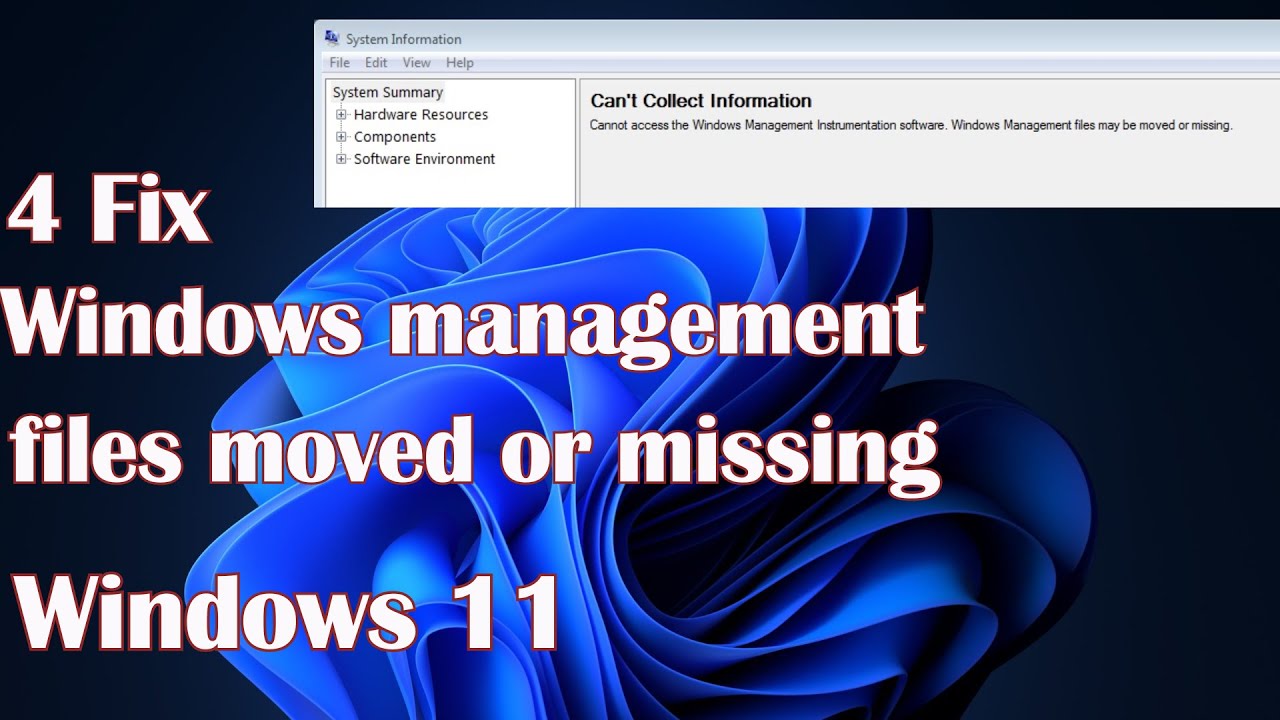Select System Summary in the tree

[x=387, y=92]
